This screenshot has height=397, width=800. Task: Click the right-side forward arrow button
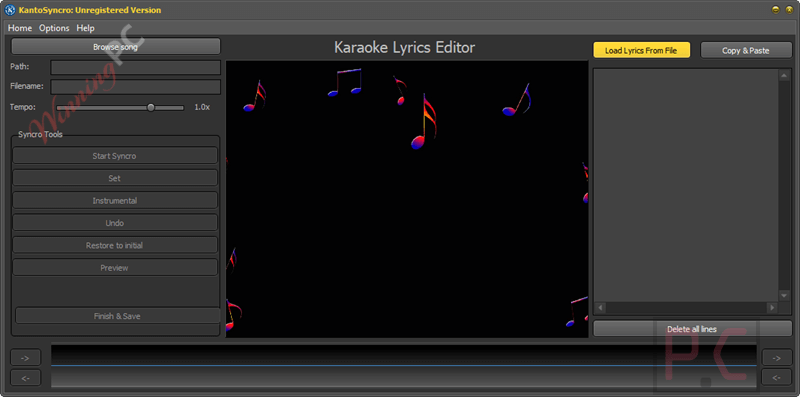coord(777,358)
